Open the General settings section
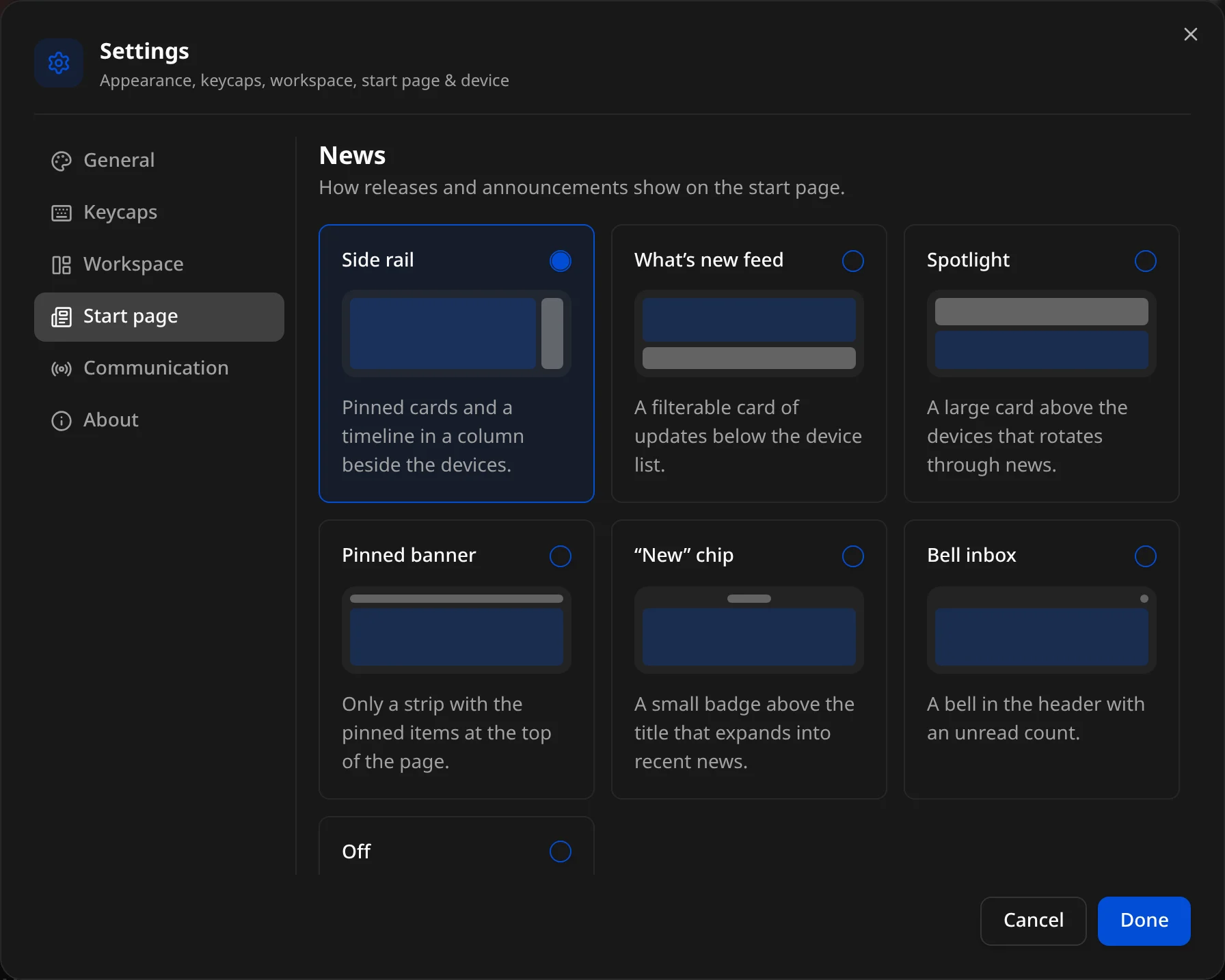 point(159,161)
